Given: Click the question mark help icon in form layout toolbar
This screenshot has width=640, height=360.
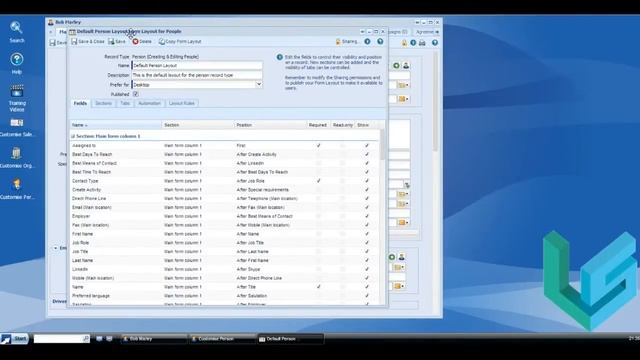Looking at the screenshot, I should [380, 41].
